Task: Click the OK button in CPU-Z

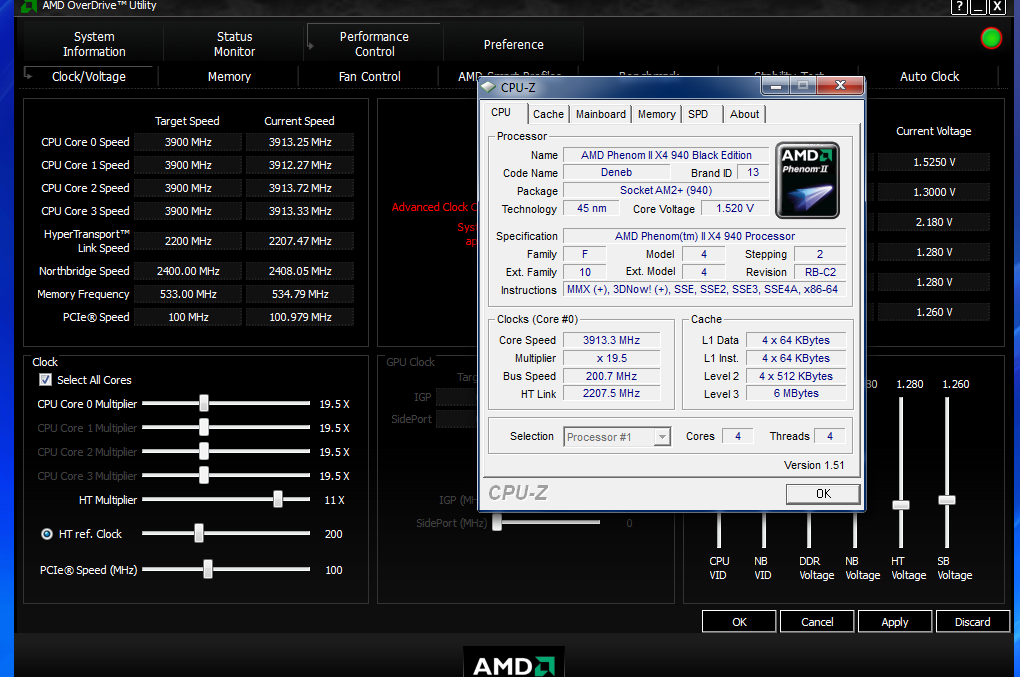Action: pos(823,494)
